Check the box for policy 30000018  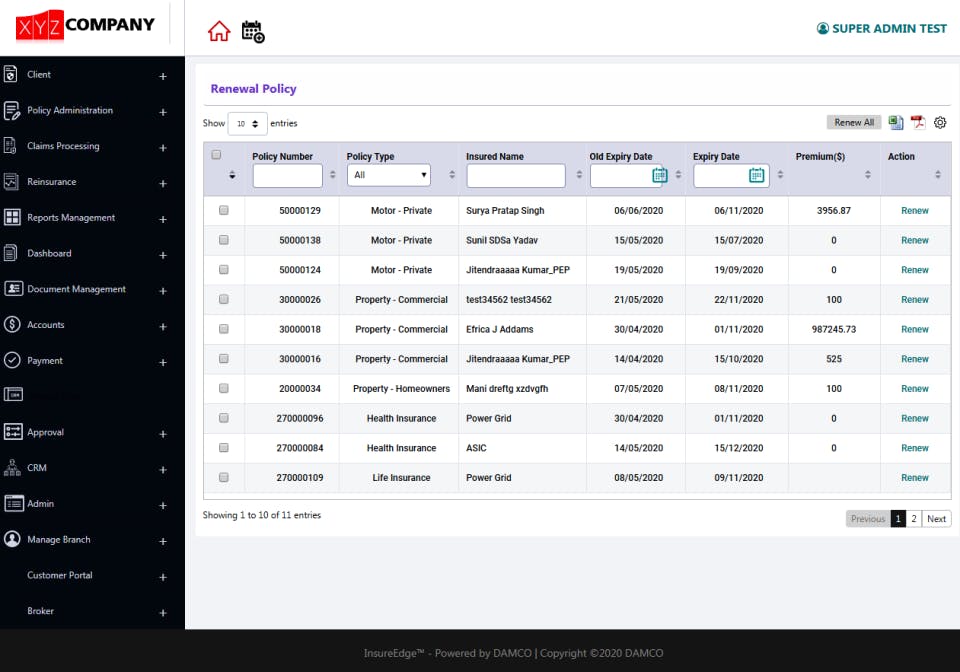pyautogui.click(x=223, y=329)
